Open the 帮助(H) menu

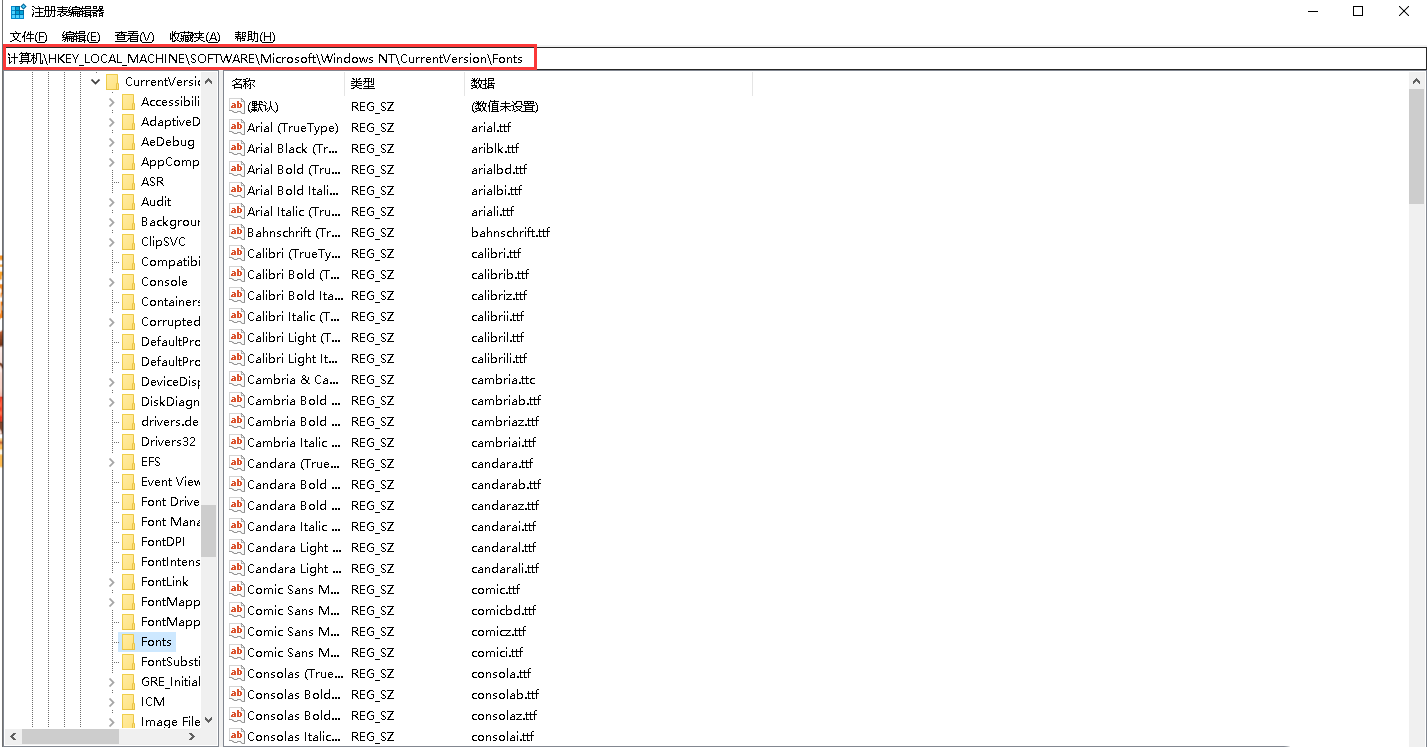tap(254, 37)
